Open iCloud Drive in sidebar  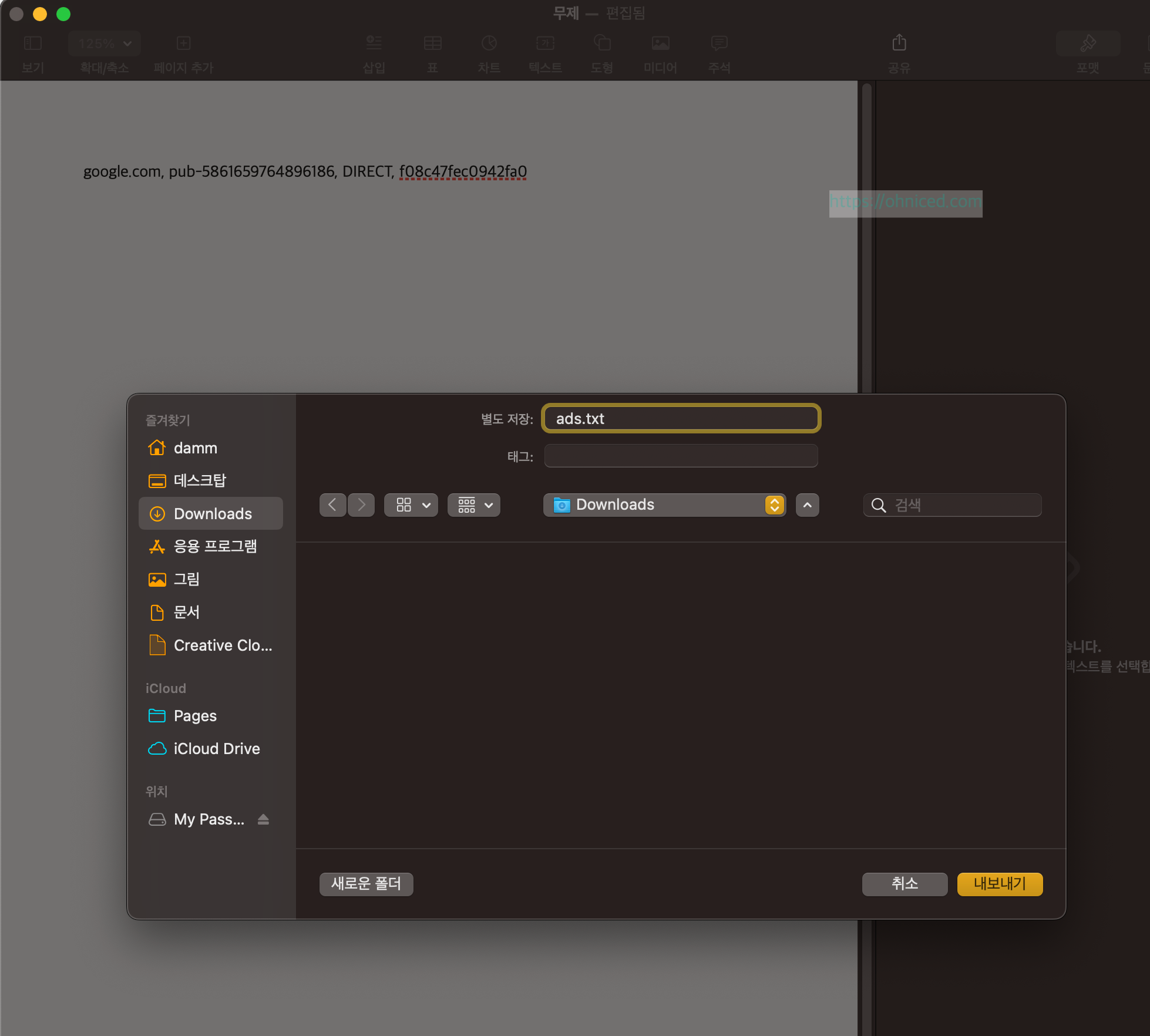click(216, 749)
